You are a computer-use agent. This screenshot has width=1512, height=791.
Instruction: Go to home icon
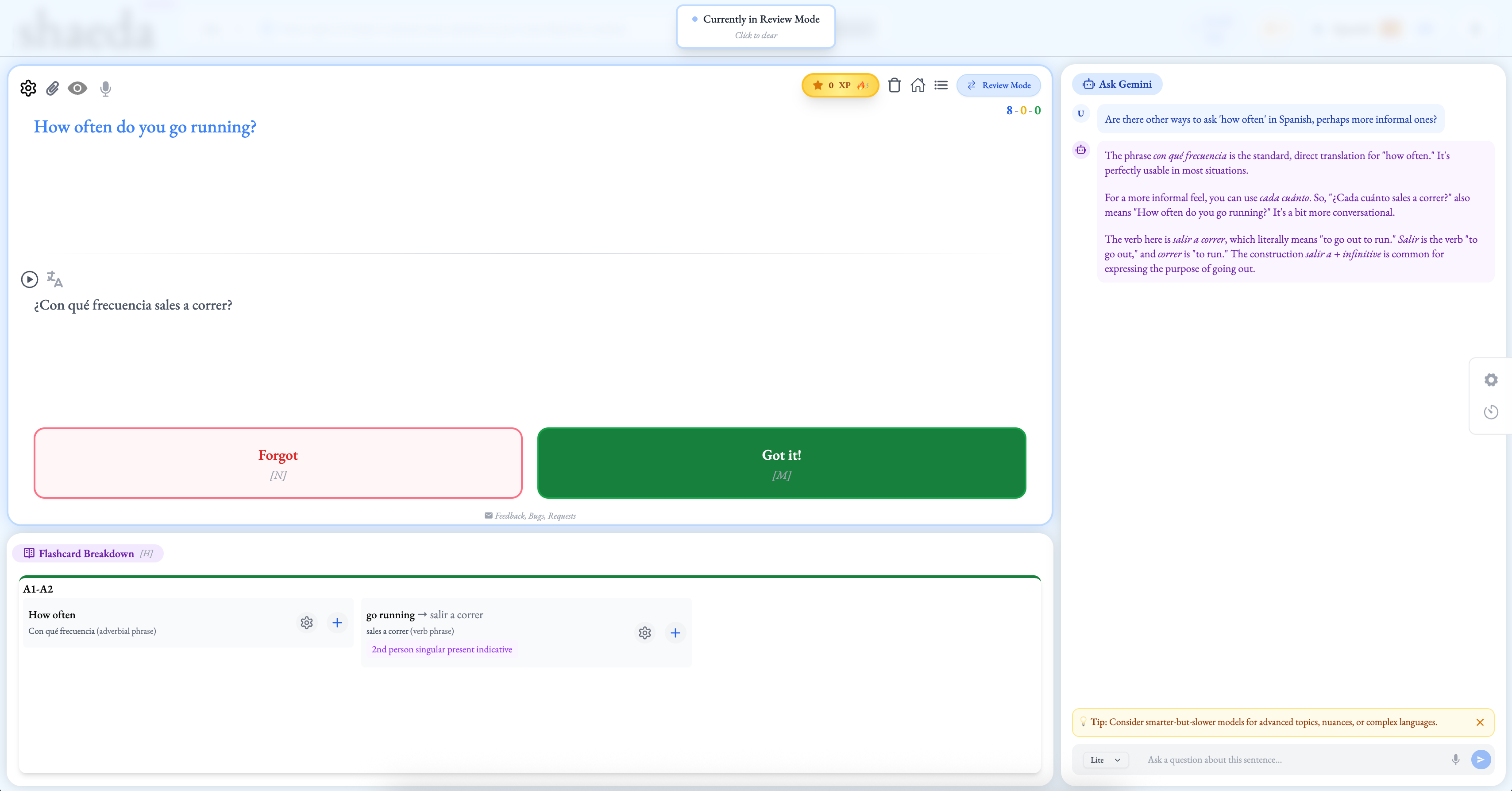point(918,85)
